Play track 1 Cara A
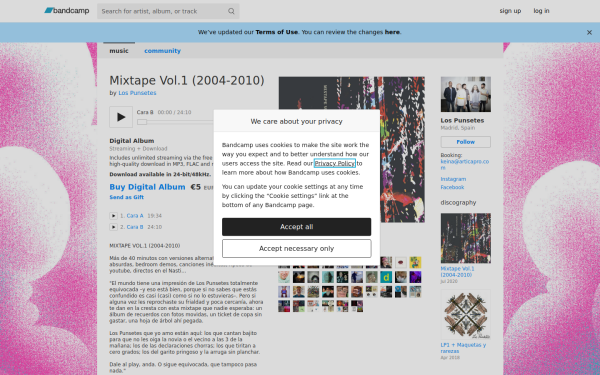600x375 pixels. [x=113, y=216]
